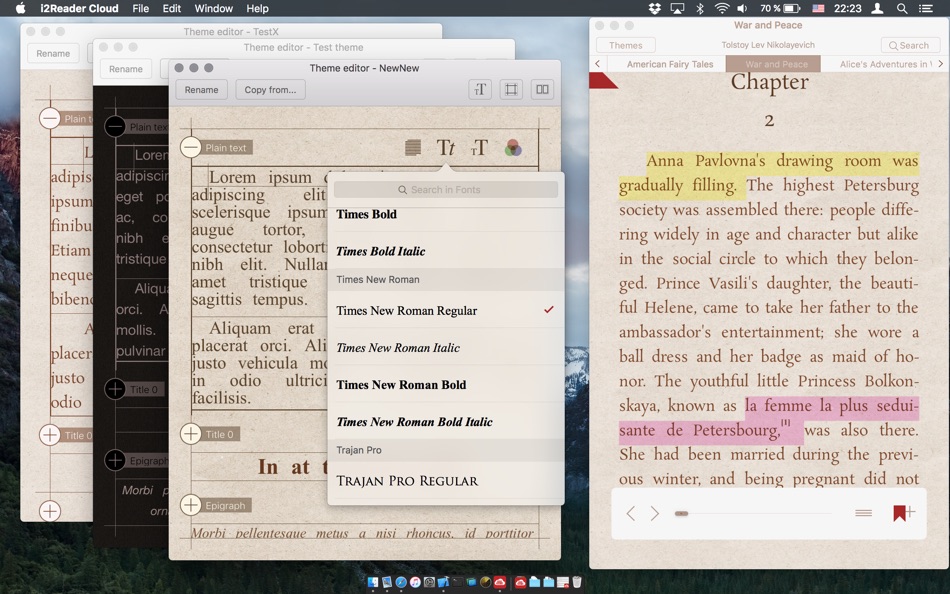This screenshot has height=594, width=950.
Task: Open the Window menu
Action: click(213, 8)
